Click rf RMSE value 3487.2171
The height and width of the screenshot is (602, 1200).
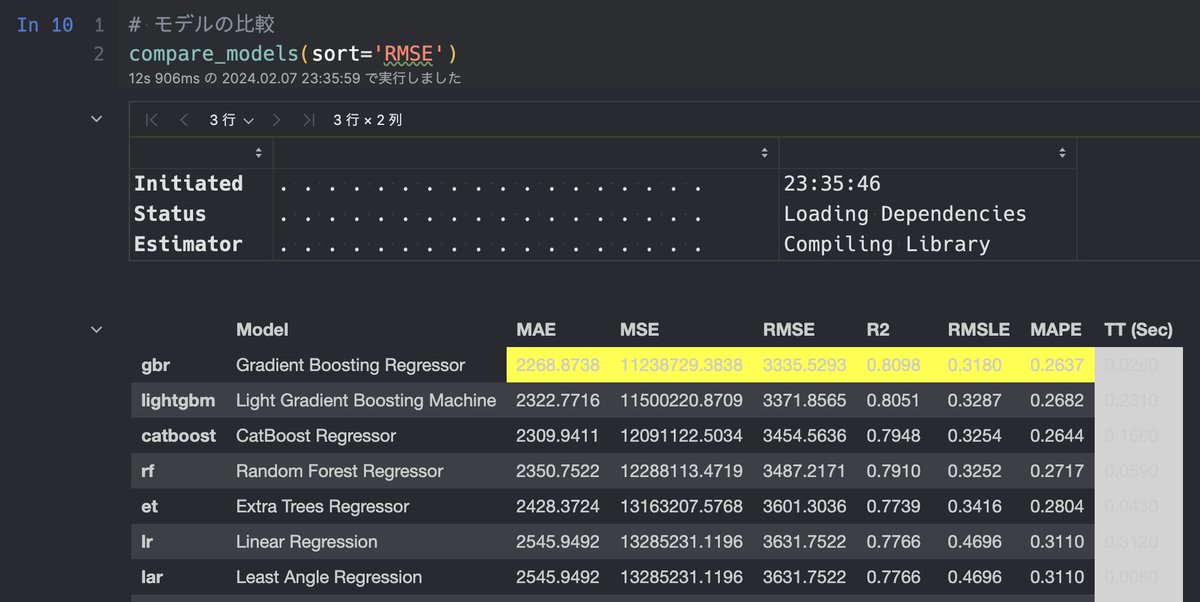click(x=805, y=471)
